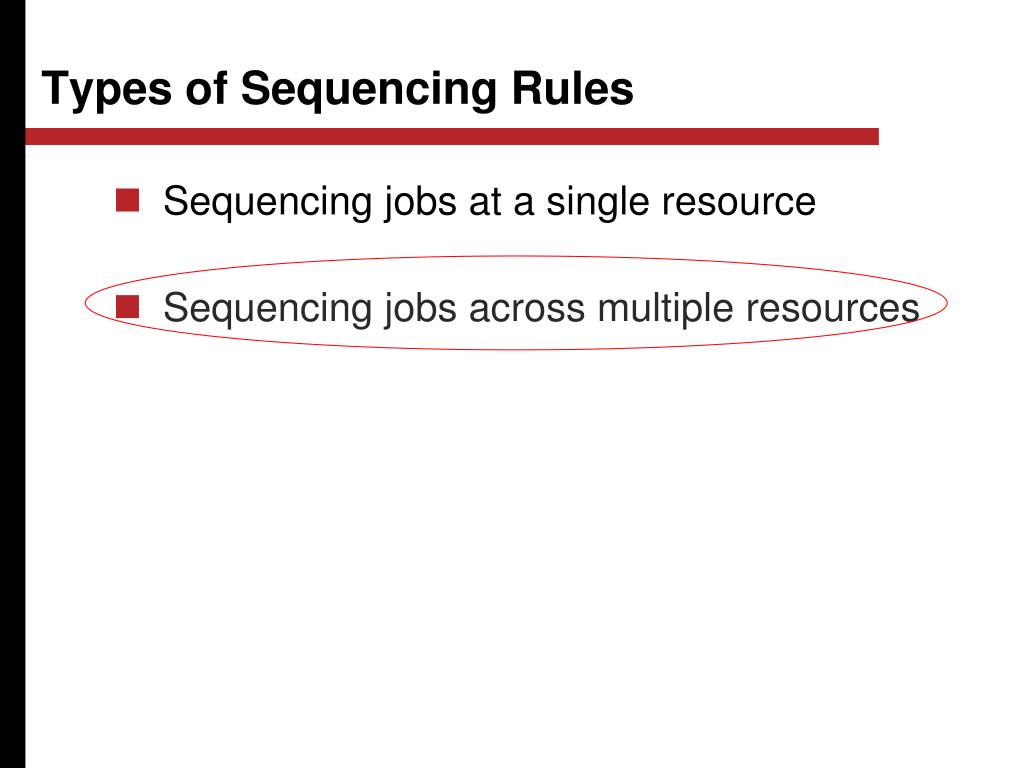Click the red bullet before multiple resources line

point(127,306)
